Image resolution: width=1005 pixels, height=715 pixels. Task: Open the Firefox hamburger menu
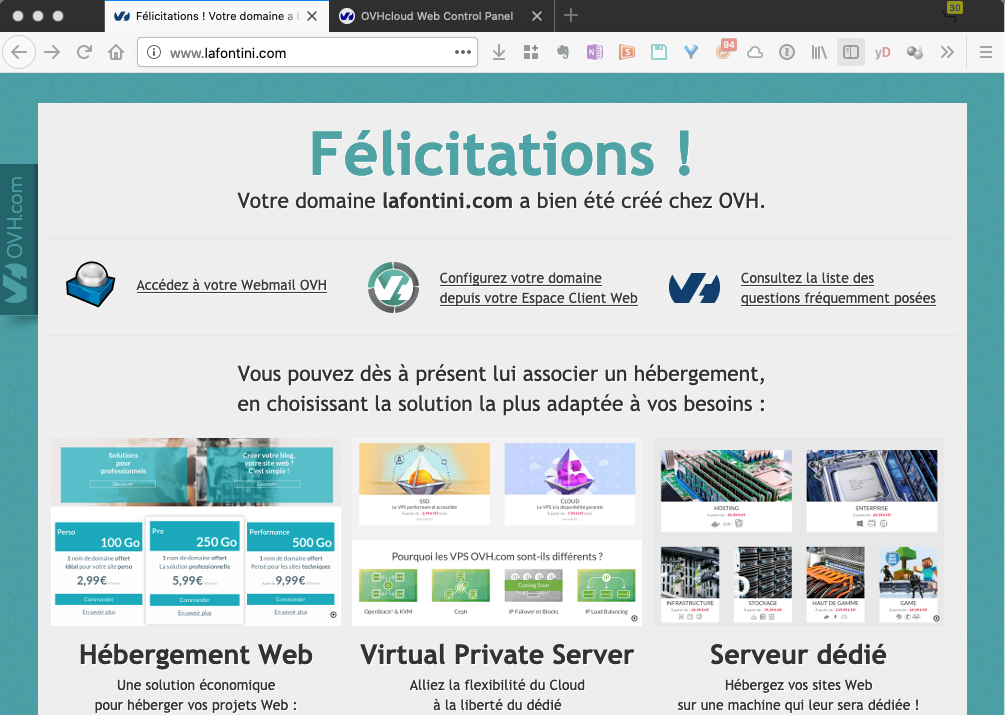point(985,52)
